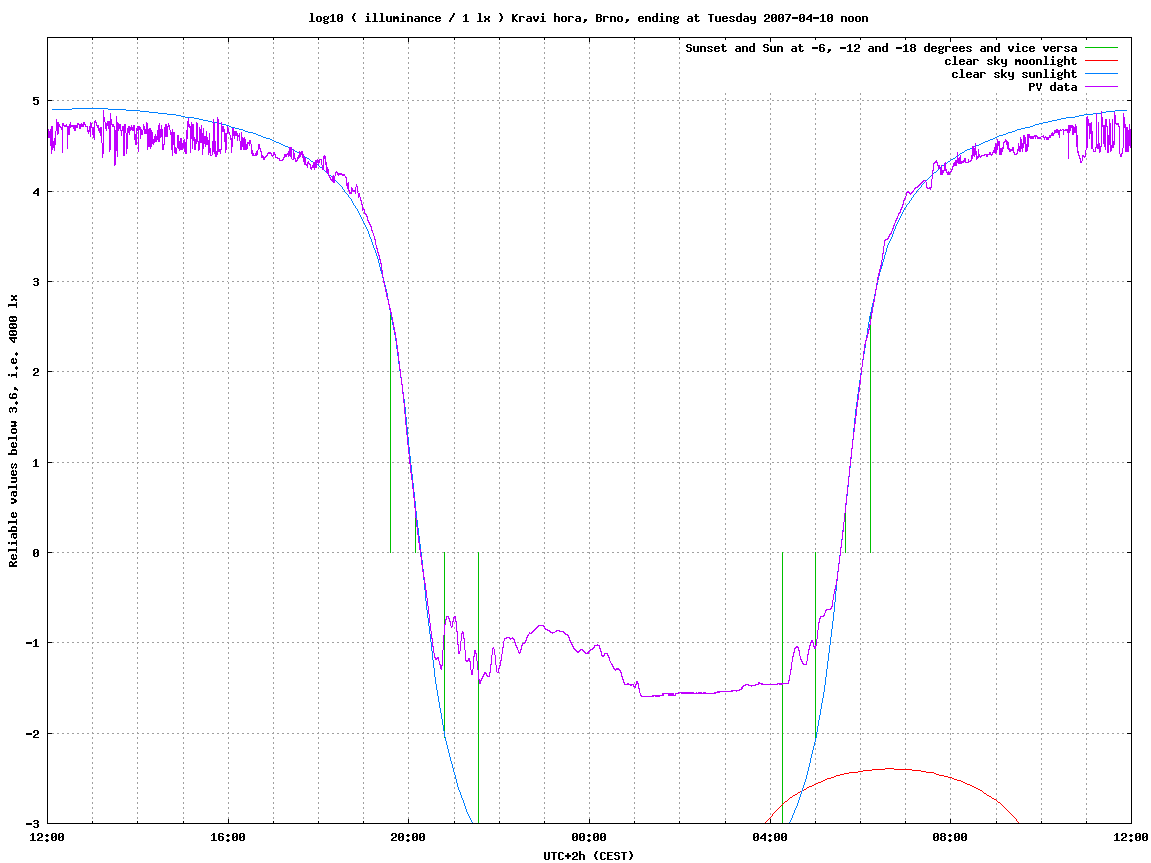Screen dimensions: 1151x863
Task: Click the green sunset line near 19:30
Action: pos(391,433)
